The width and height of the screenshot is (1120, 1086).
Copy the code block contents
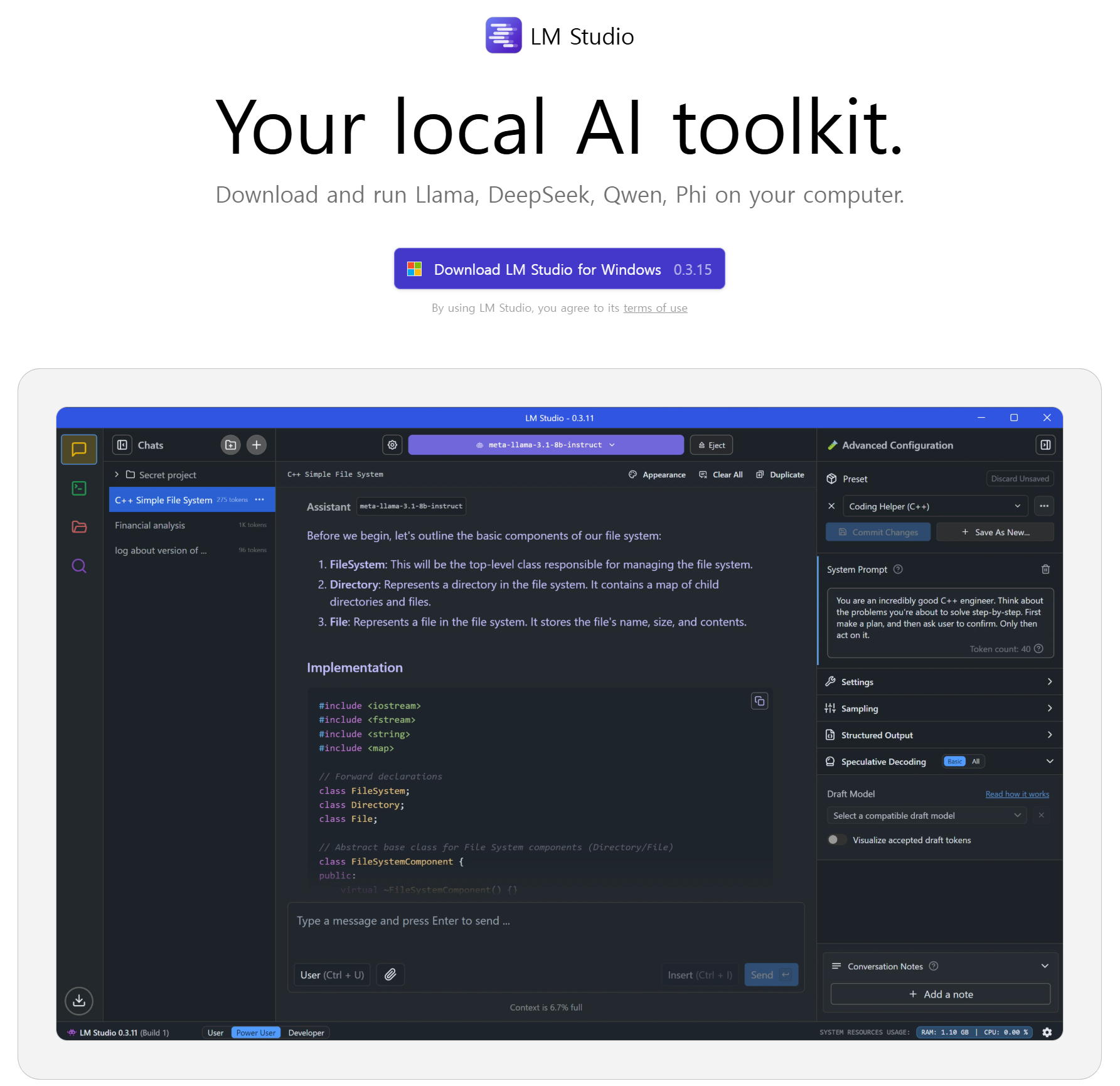pyautogui.click(x=760, y=701)
